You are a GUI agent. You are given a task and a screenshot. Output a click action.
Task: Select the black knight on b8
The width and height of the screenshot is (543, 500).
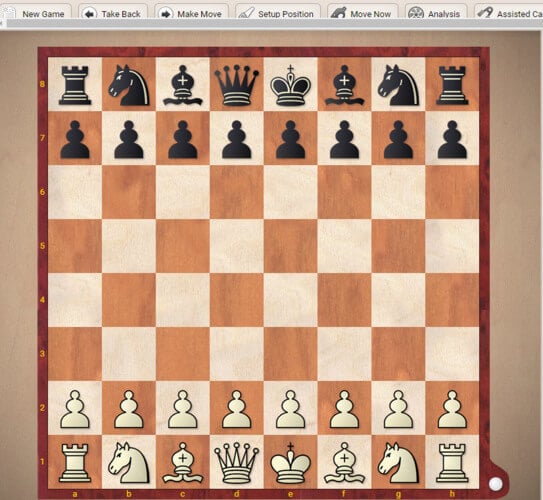point(129,85)
